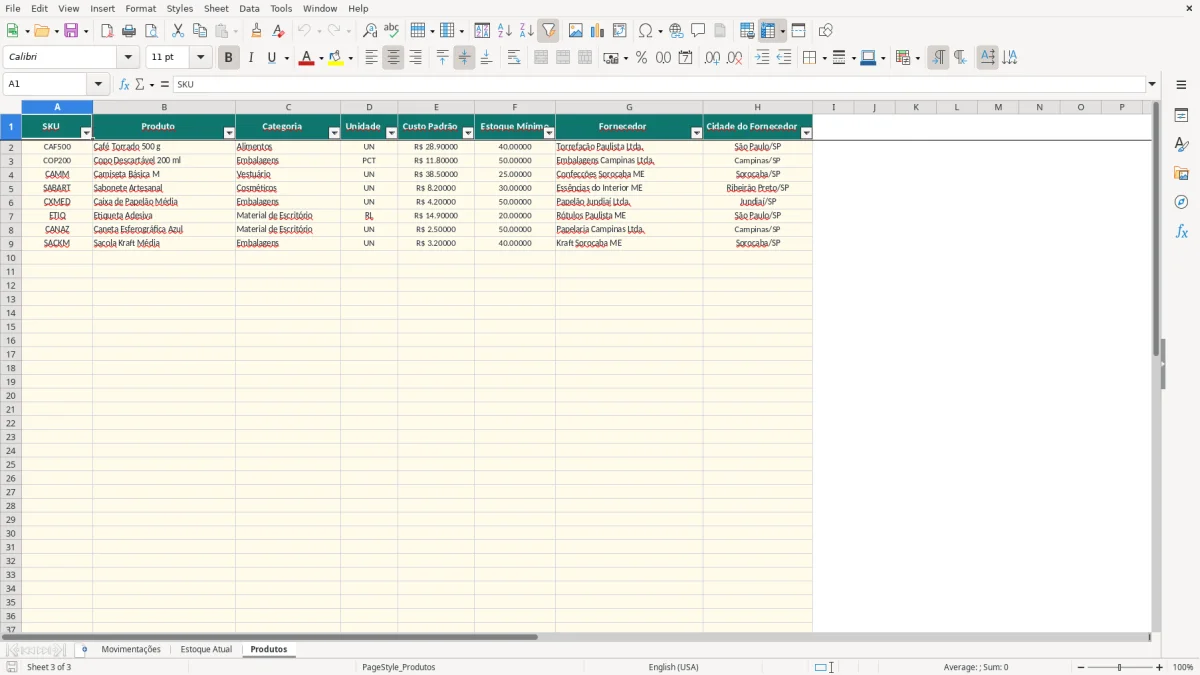The width and height of the screenshot is (1200, 675).
Task: Click PageStyle_Produtos in status bar
Action: click(399, 667)
